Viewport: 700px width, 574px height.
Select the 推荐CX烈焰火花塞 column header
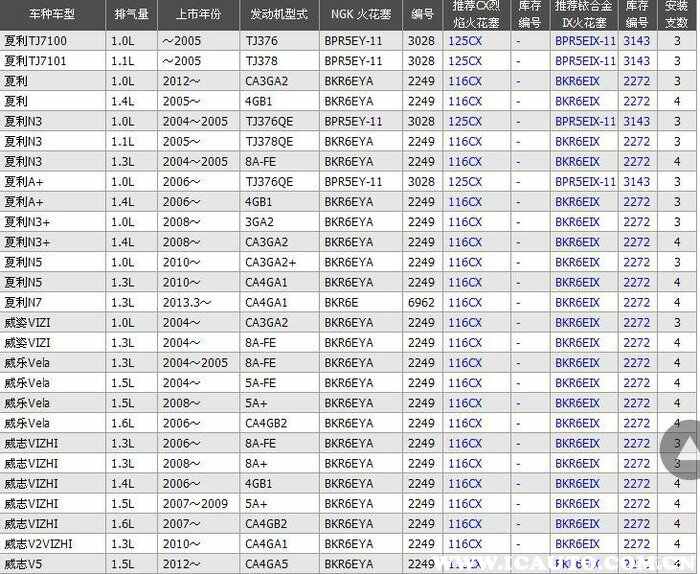[x=476, y=14]
